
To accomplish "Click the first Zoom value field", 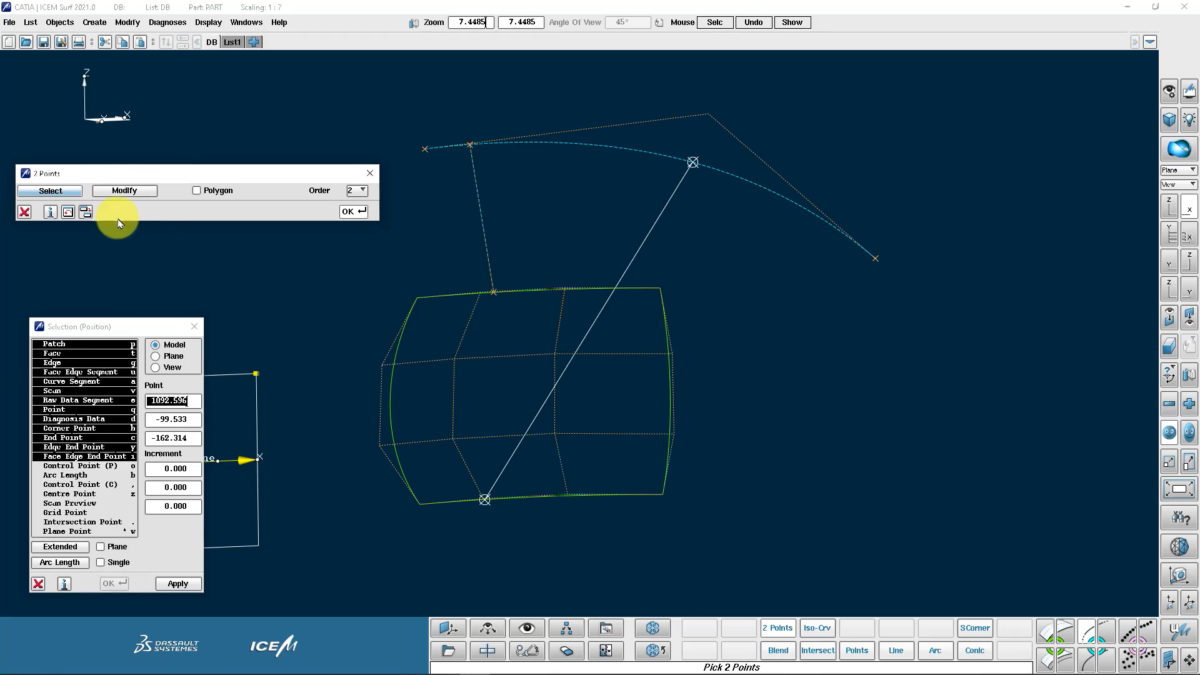I will pyautogui.click(x=471, y=22).
